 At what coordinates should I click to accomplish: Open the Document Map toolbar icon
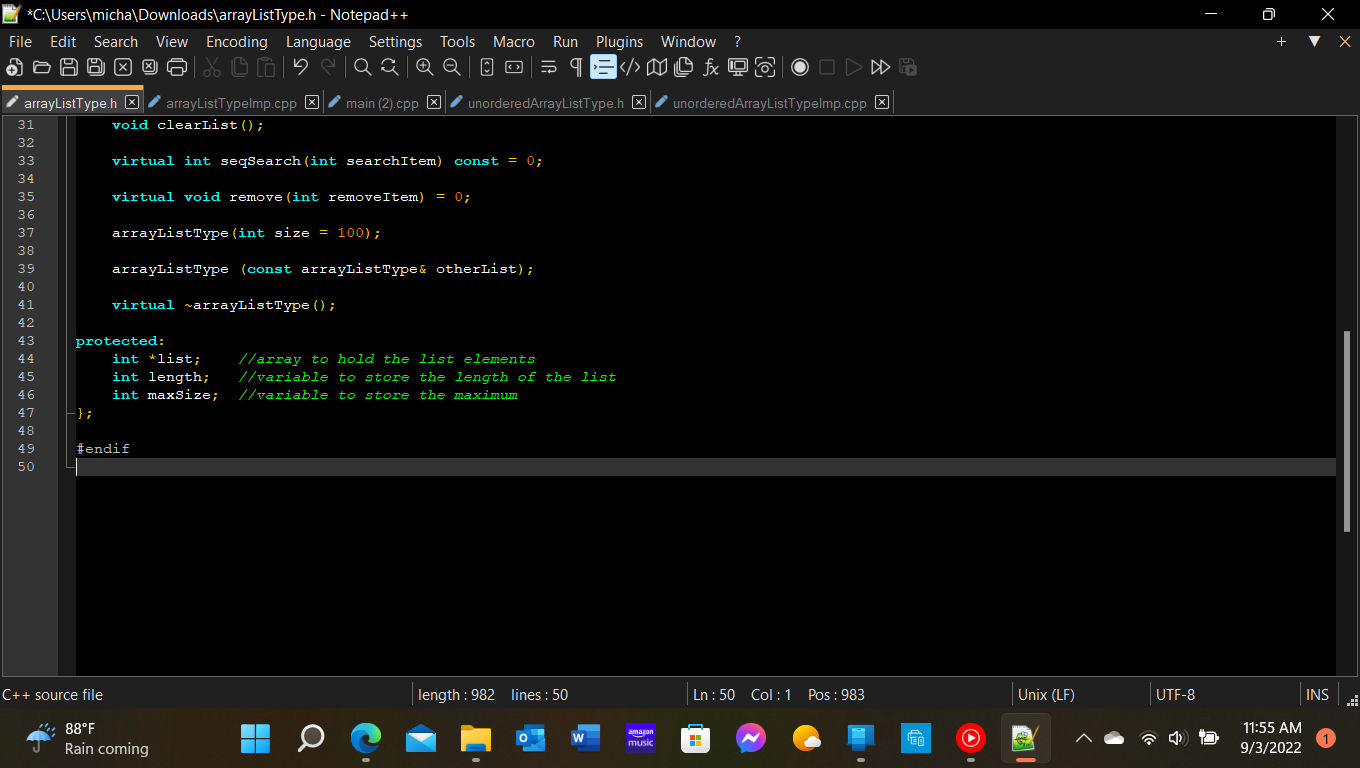(x=656, y=67)
